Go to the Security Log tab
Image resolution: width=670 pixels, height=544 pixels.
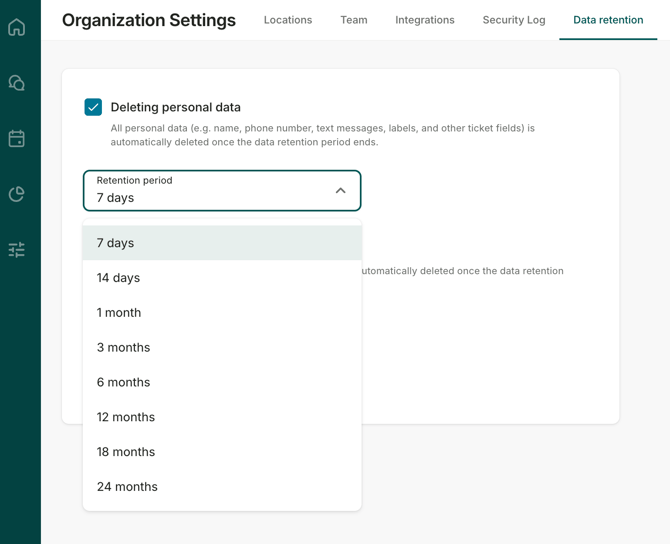[514, 20]
